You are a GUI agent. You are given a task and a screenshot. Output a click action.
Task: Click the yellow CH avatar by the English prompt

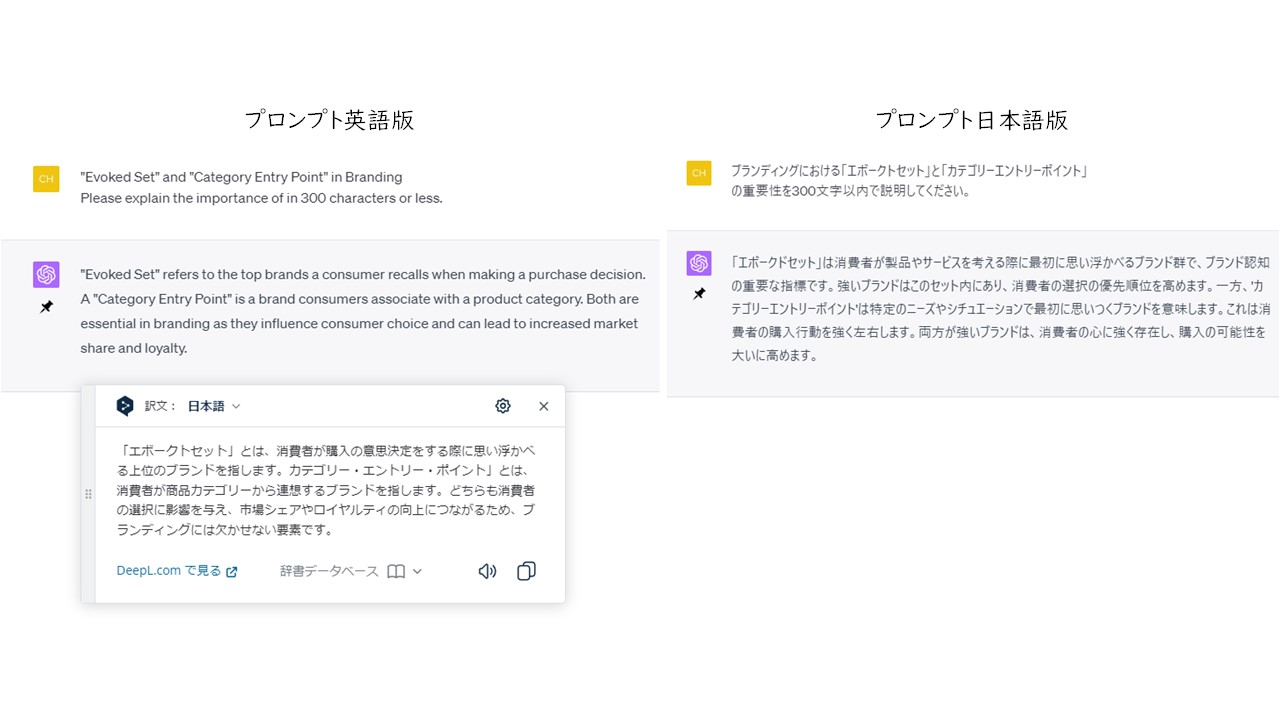point(46,179)
